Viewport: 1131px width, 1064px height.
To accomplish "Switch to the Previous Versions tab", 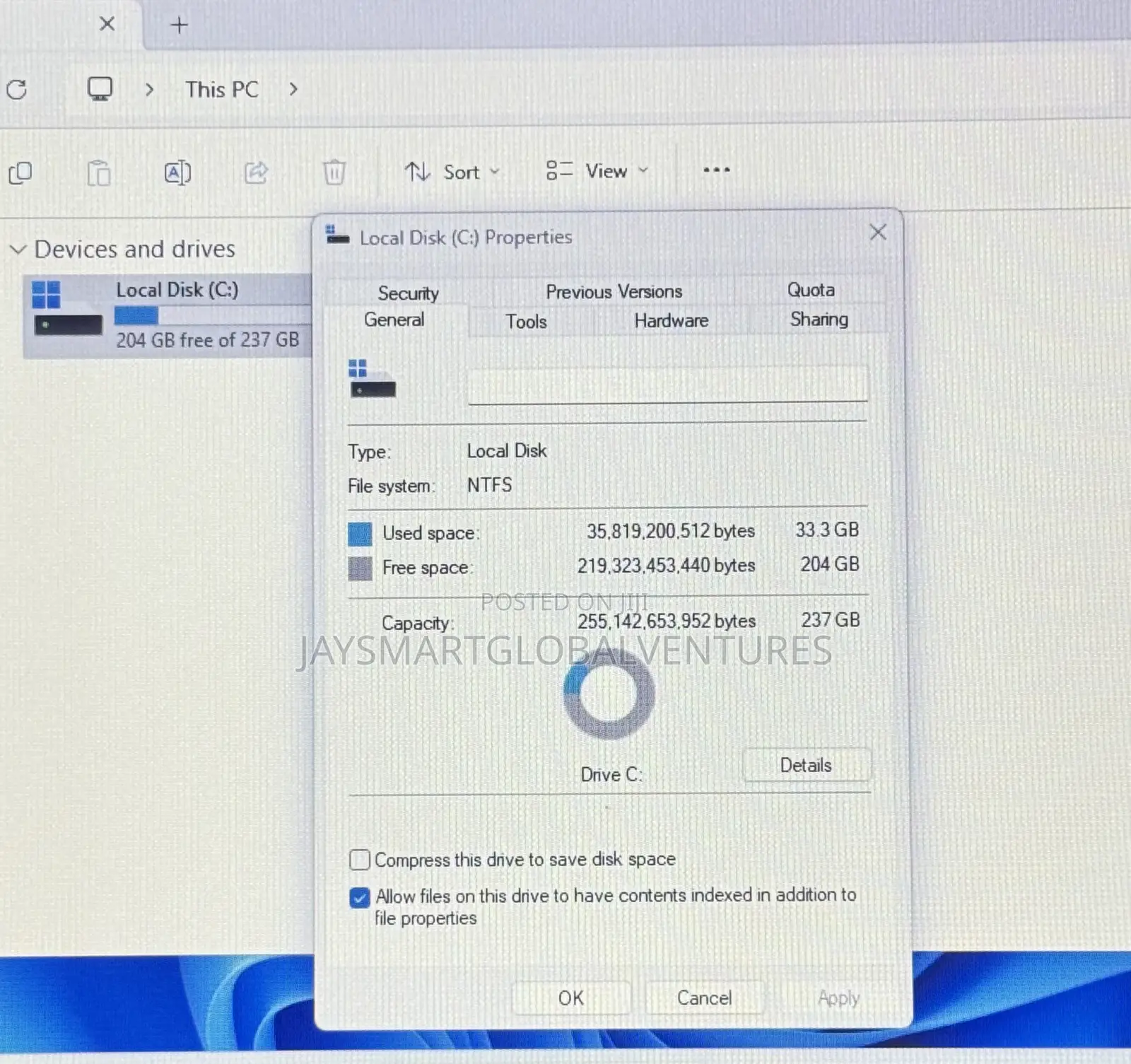I will point(614,291).
